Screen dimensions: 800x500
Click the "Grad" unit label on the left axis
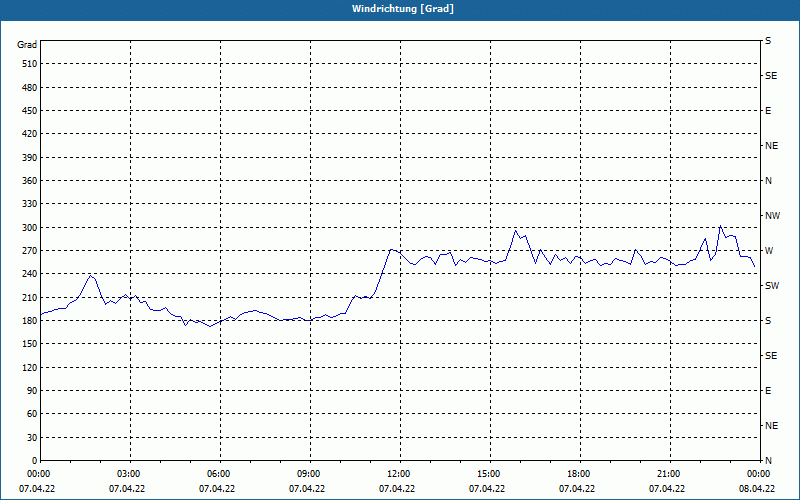(27, 45)
